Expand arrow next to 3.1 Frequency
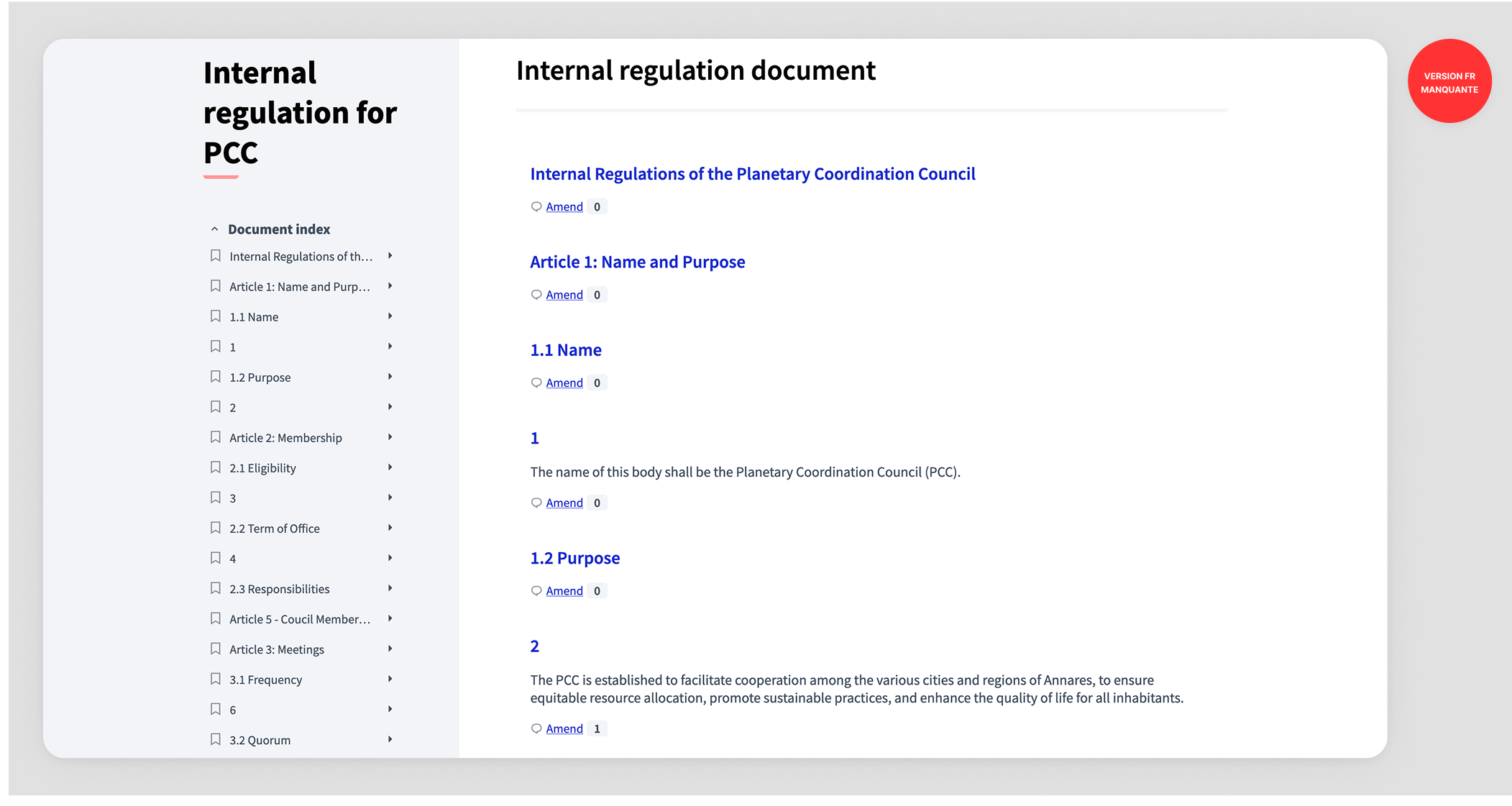 [x=390, y=679]
